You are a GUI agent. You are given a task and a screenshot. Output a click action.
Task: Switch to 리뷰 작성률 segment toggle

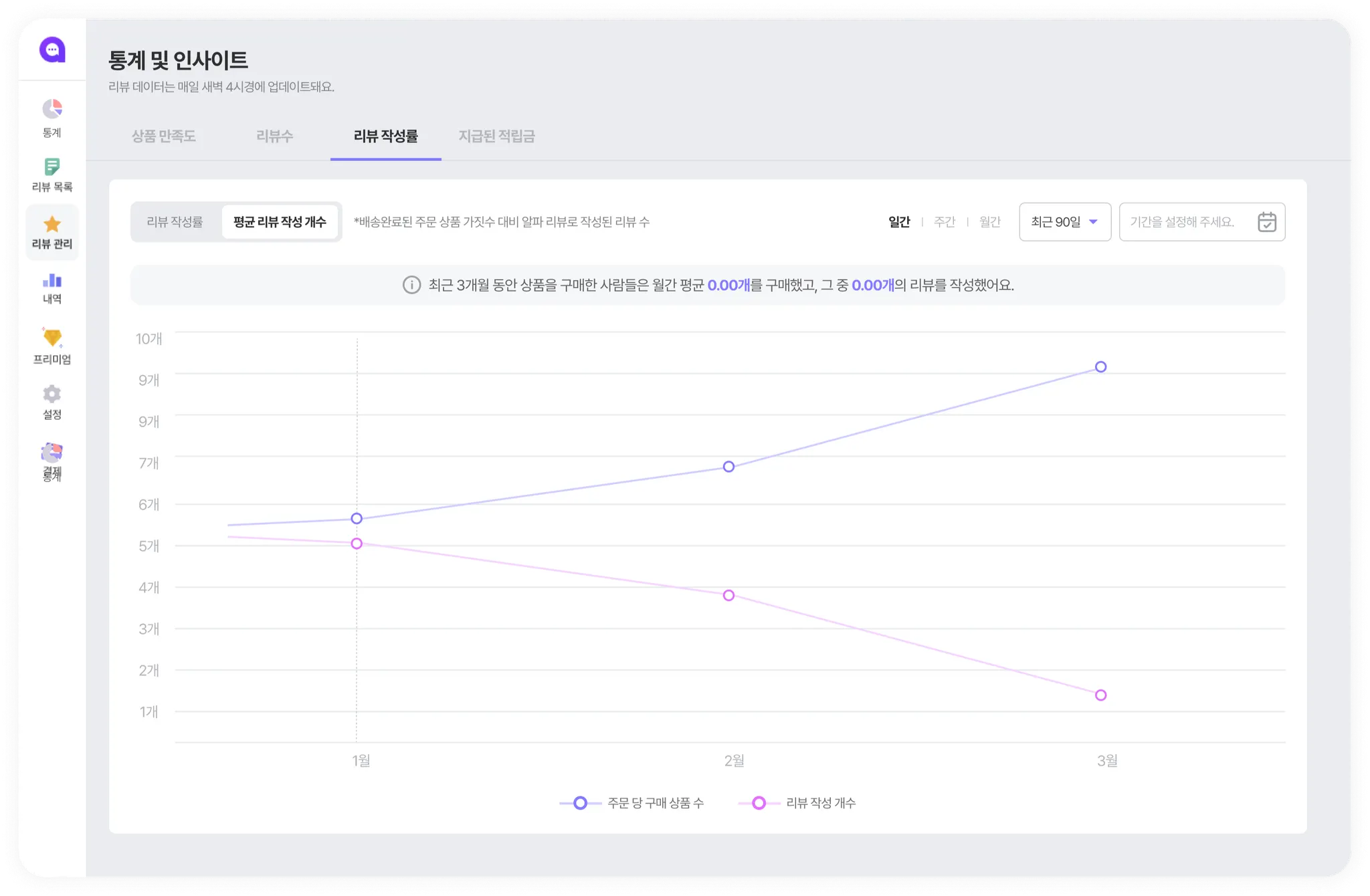pyautogui.click(x=175, y=222)
